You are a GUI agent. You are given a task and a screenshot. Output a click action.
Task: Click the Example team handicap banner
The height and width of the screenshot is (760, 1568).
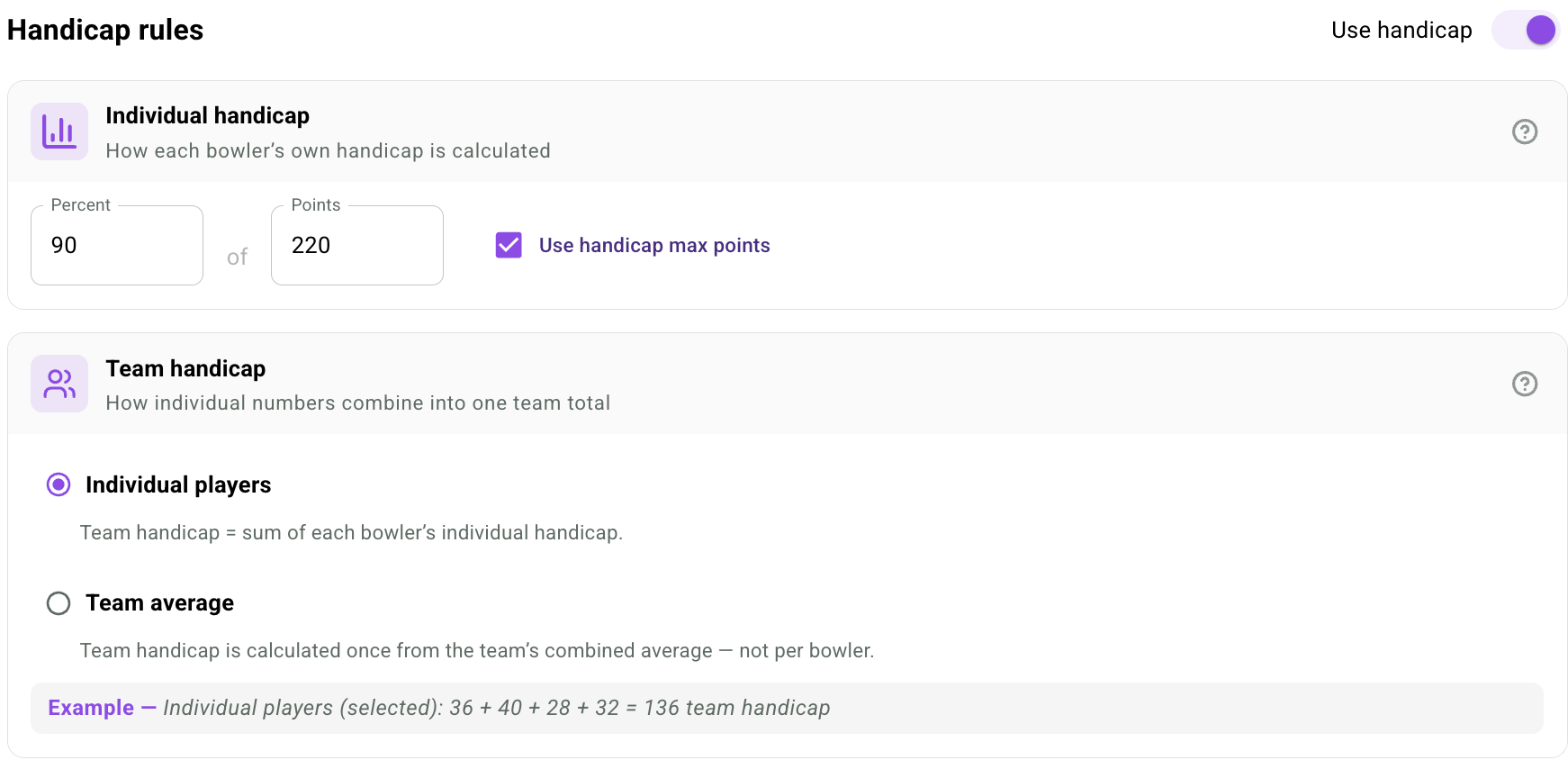[x=787, y=708]
